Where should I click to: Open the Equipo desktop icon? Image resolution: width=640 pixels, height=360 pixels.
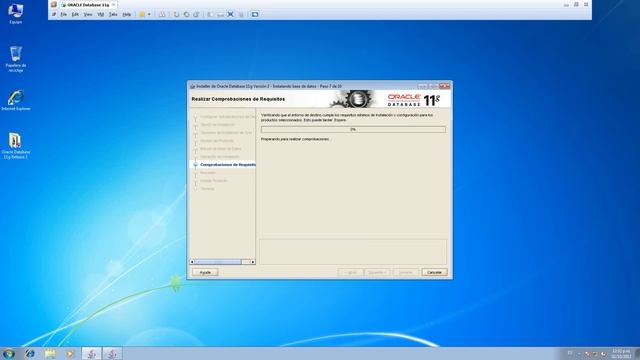pyautogui.click(x=16, y=13)
